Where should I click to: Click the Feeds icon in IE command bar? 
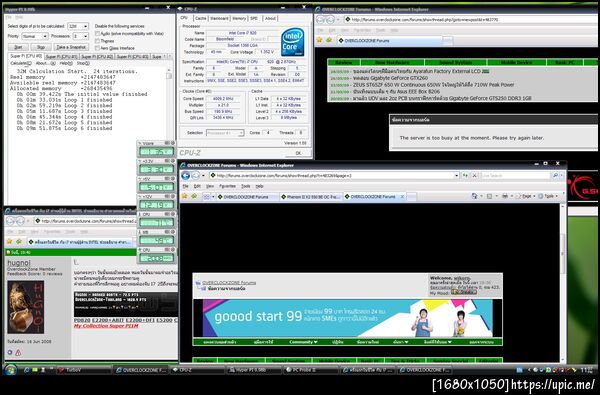tap(489, 196)
